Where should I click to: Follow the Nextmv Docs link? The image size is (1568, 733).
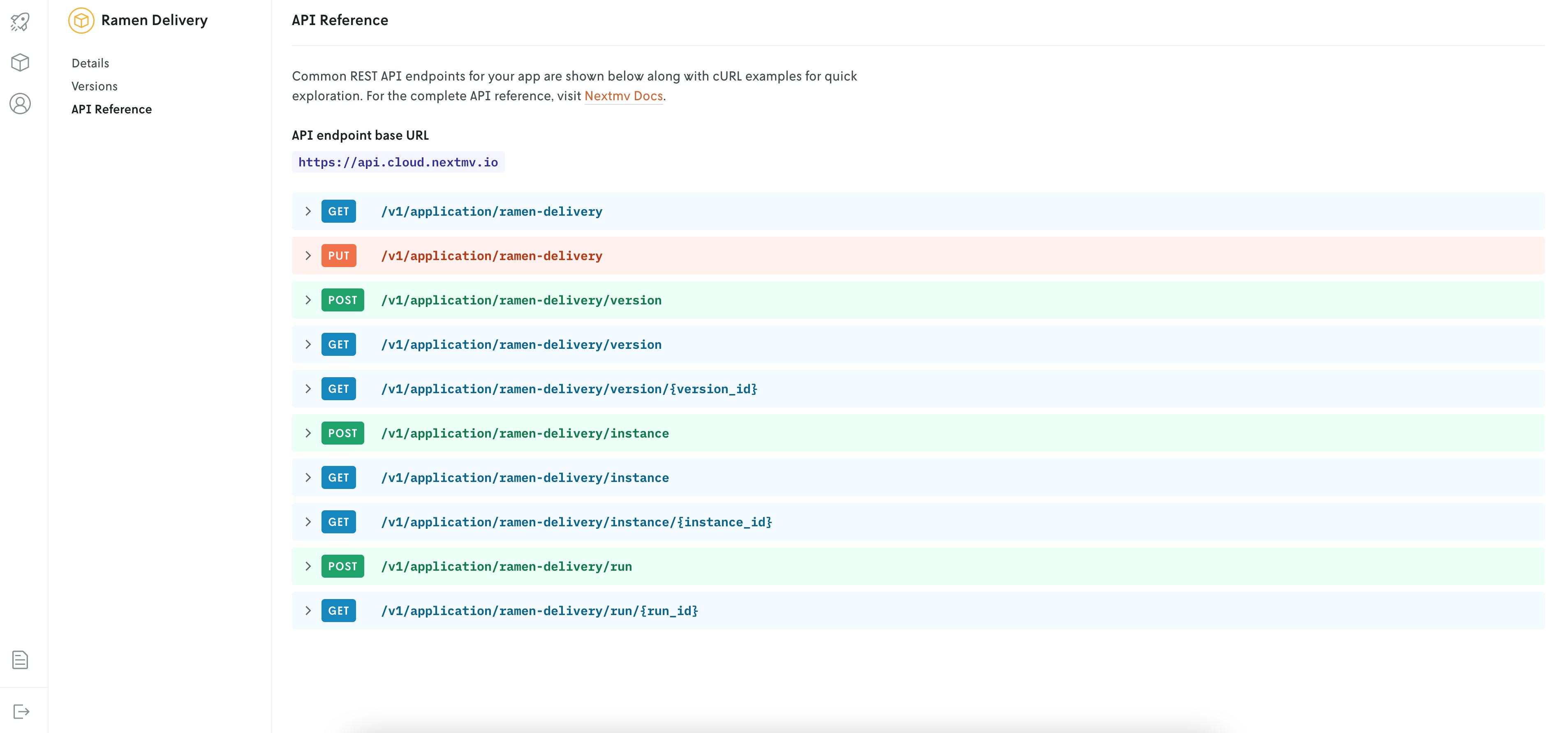point(623,96)
